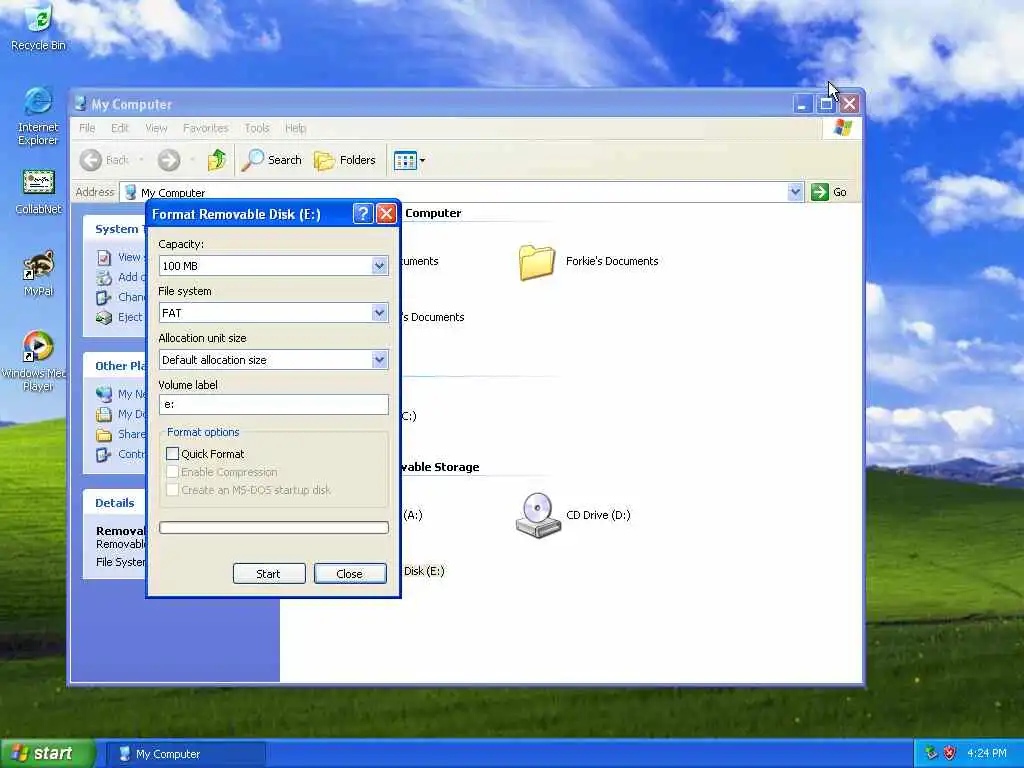Click the Enable Compression checkbox
The height and width of the screenshot is (768, 1024).
tap(172, 472)
